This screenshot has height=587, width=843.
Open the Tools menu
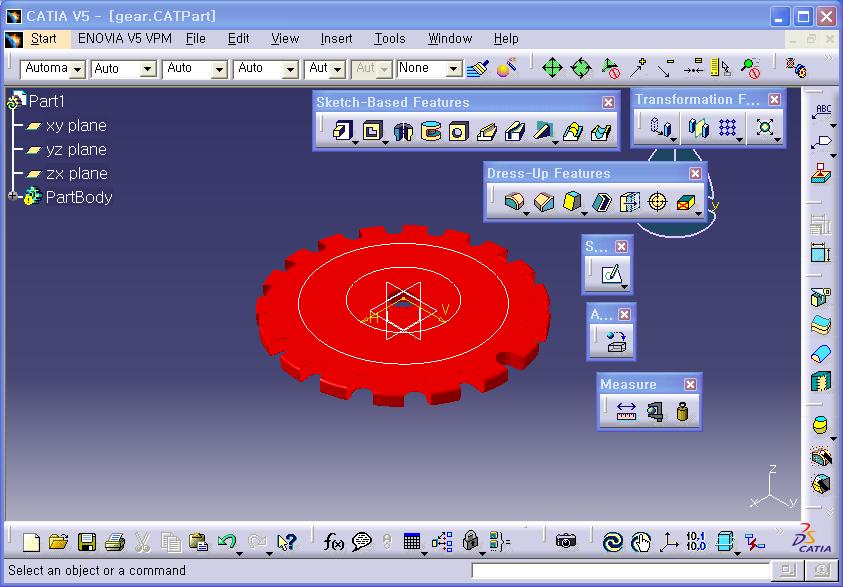coord(389,39)
